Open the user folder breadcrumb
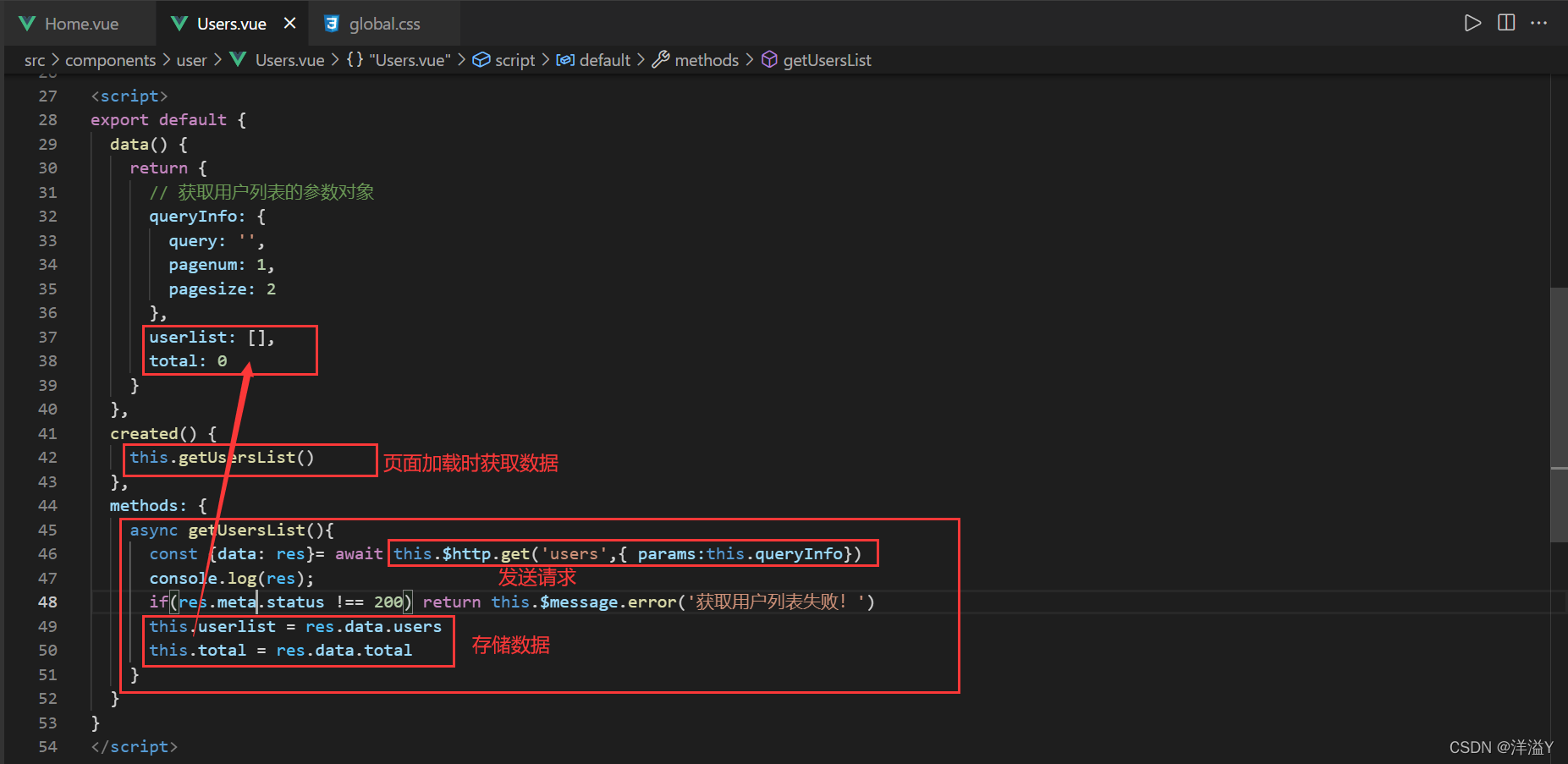1568x764 pixels. pos(191,60)
